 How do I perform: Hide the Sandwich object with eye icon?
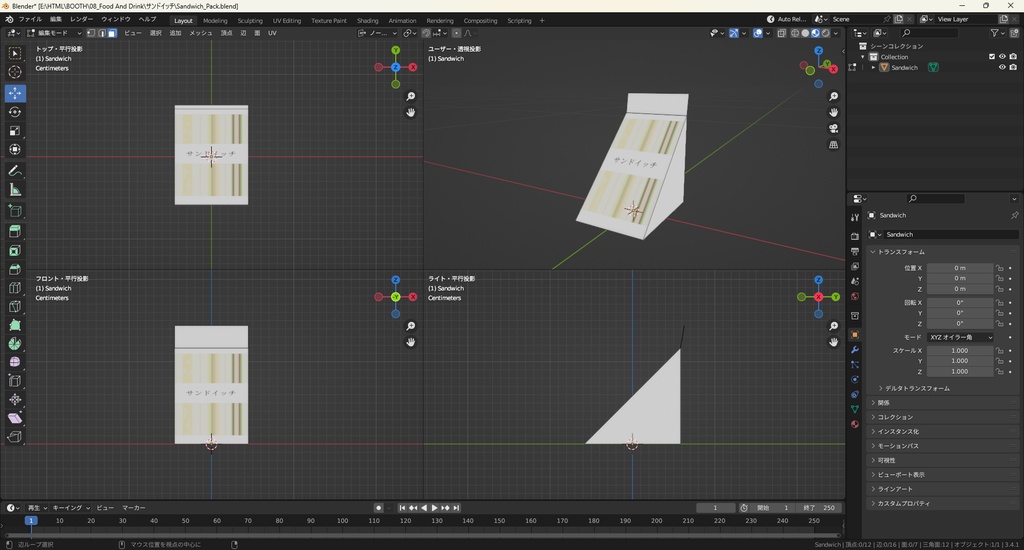coord(1002,68)
